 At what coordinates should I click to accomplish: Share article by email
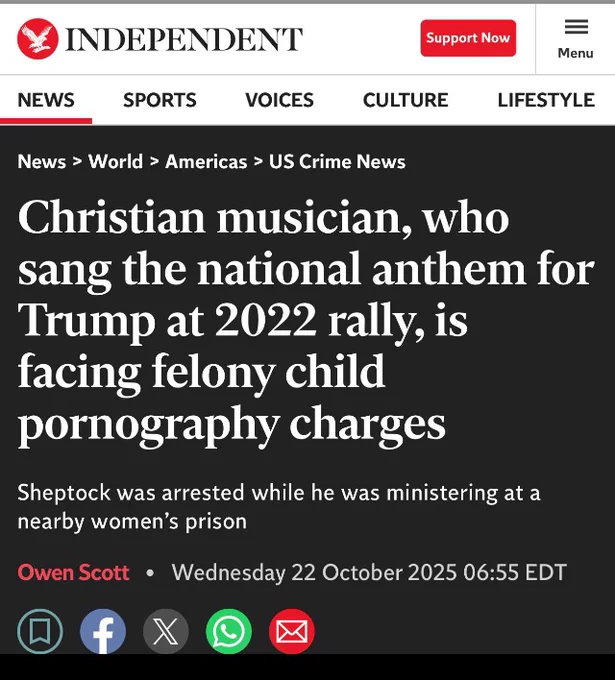click(x=291, y=631)
